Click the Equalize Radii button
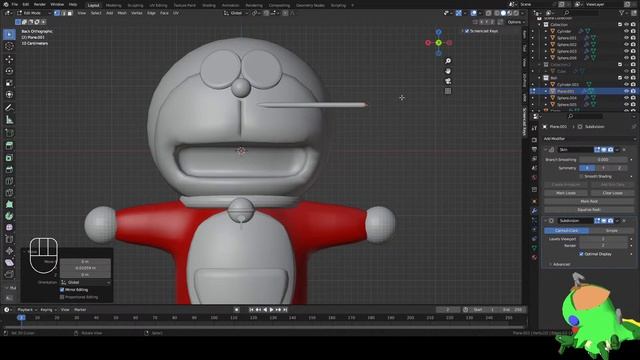The width and height of the screenshot is (640, 360). pyautogui.click(x=589, y=209)
